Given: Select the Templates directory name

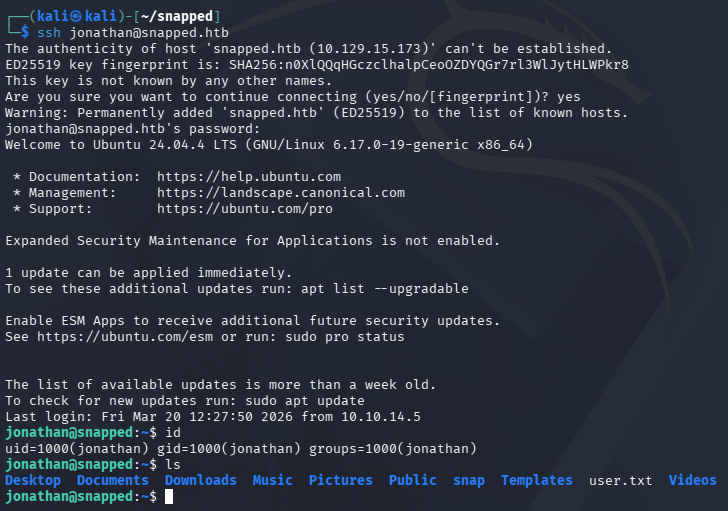Looking at the screenshot, I should click(x=537, y=481).
